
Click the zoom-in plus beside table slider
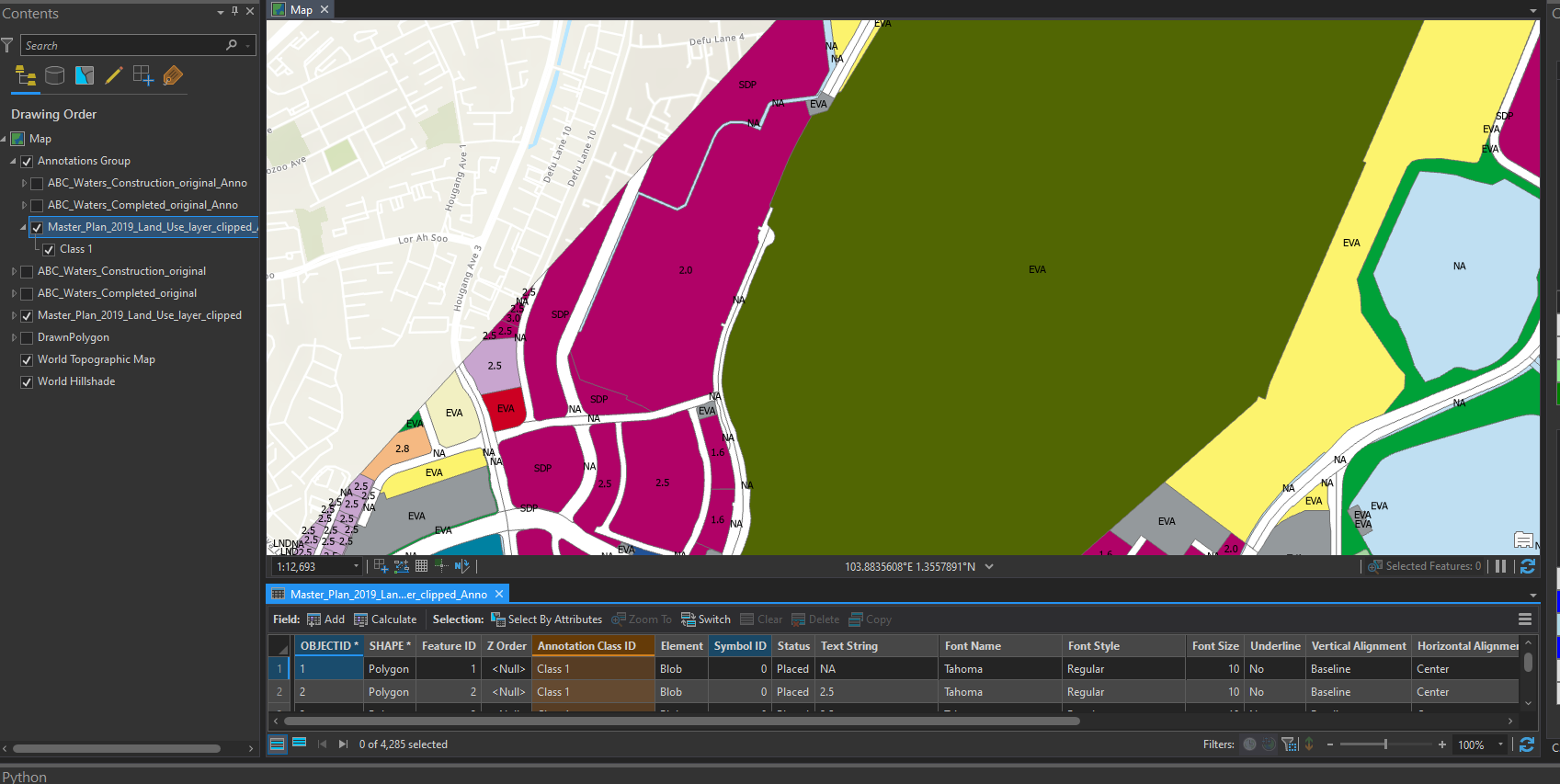(1441, 744)
